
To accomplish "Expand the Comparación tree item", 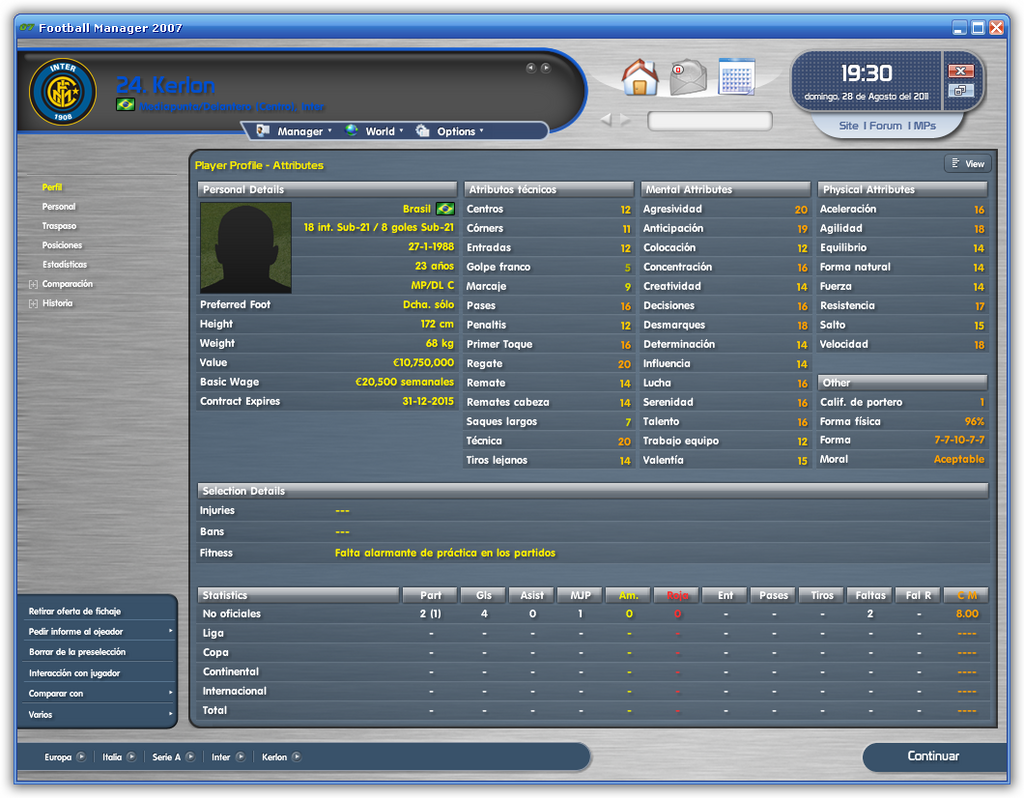I will point(33,284).
